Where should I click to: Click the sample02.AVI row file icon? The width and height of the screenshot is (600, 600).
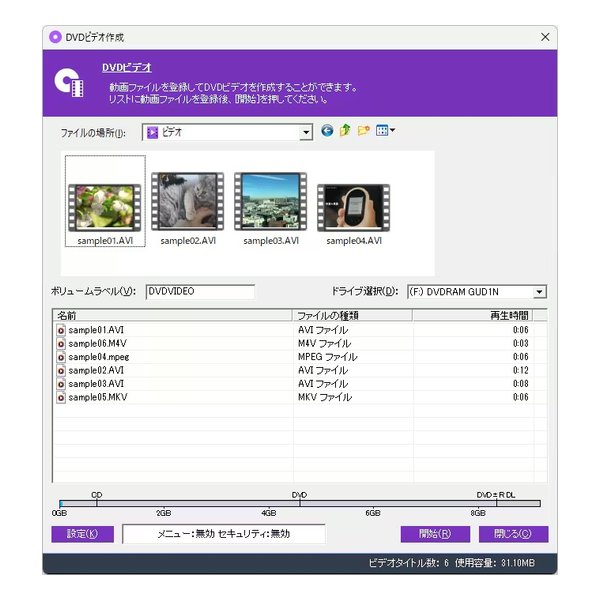[61, 370]
